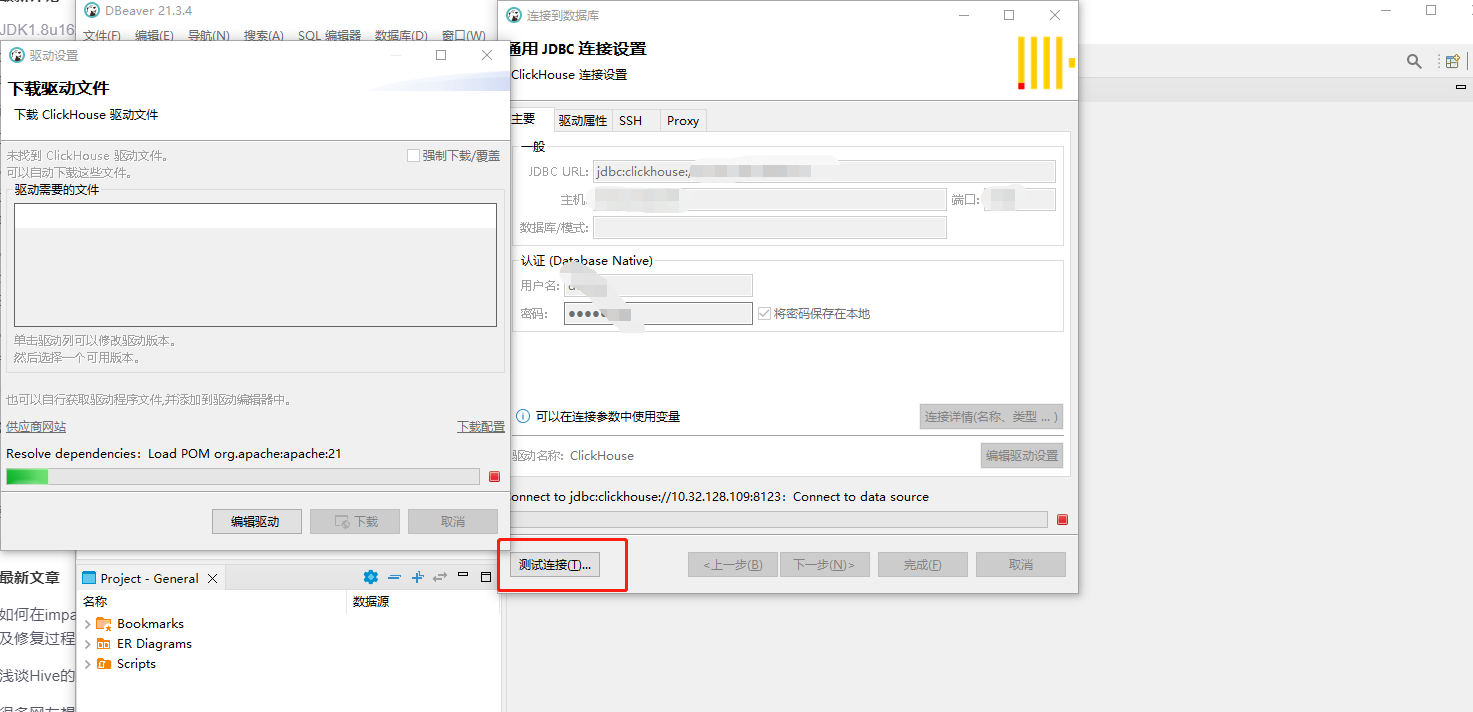Click the info icon beside variables hint
This screenshot has height=712, width=1473.
point(522,416)
